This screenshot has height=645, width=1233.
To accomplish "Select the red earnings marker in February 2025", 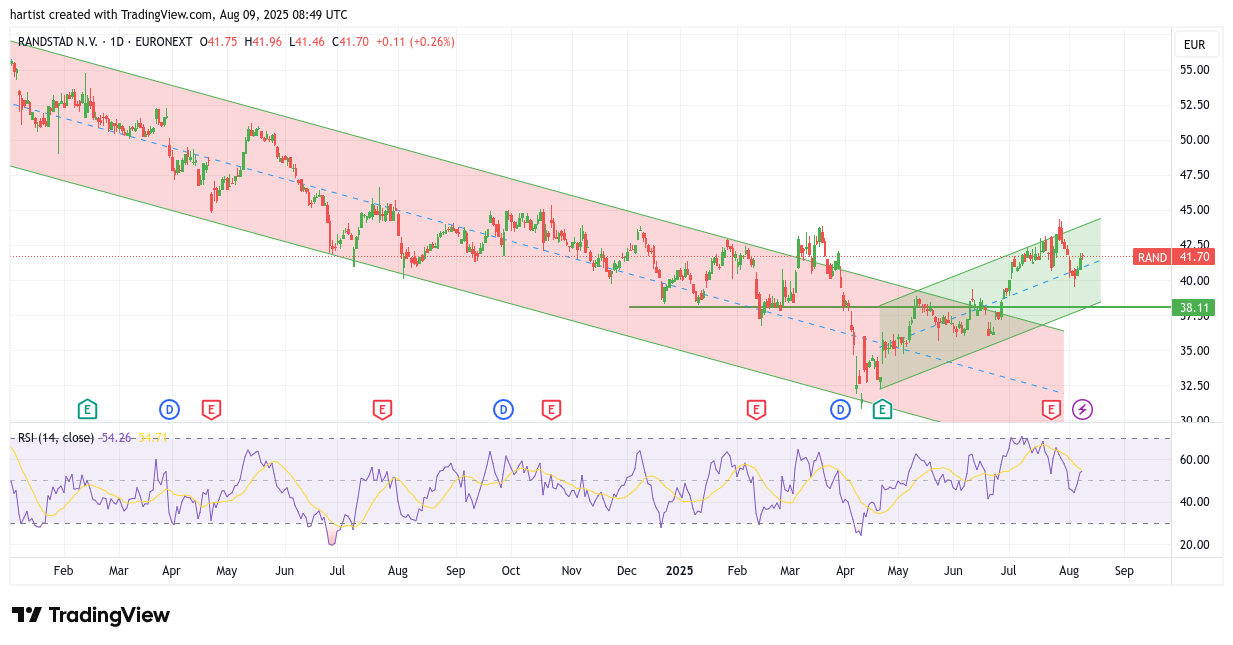I will point(756,409).
